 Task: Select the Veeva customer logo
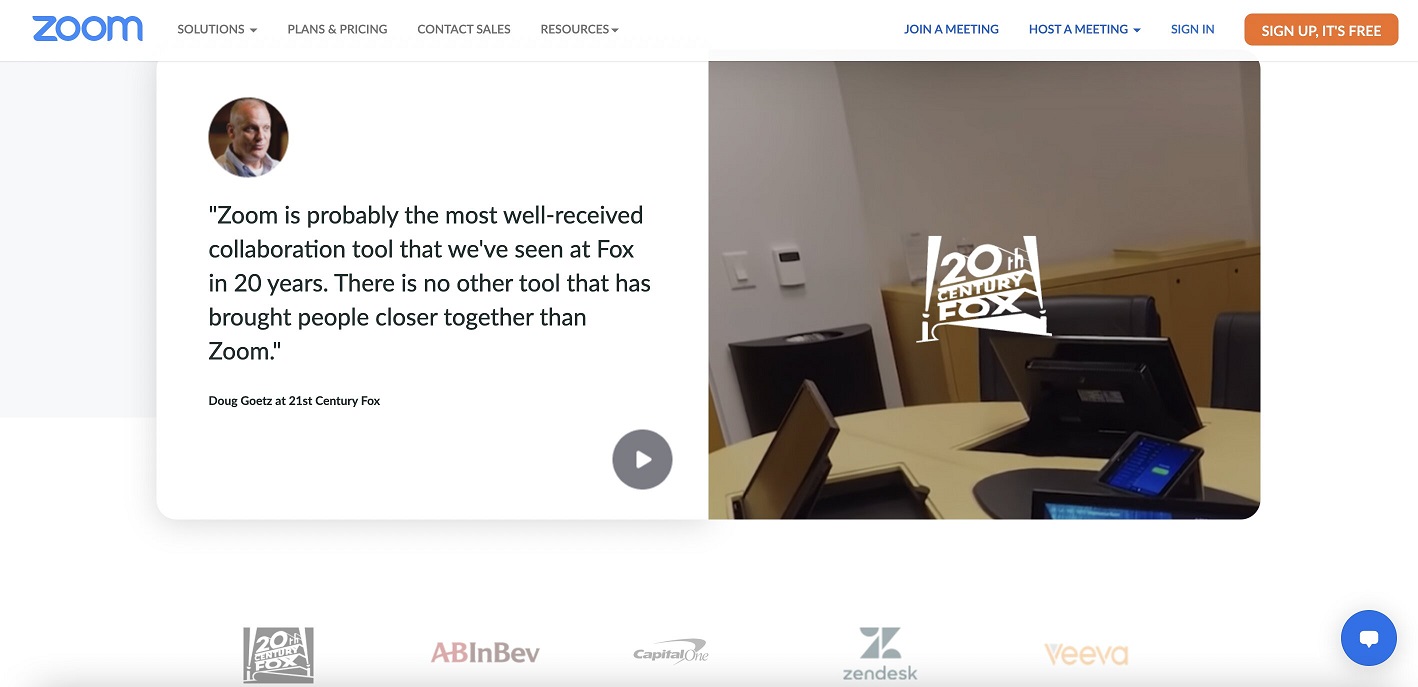coord(1086,655)
